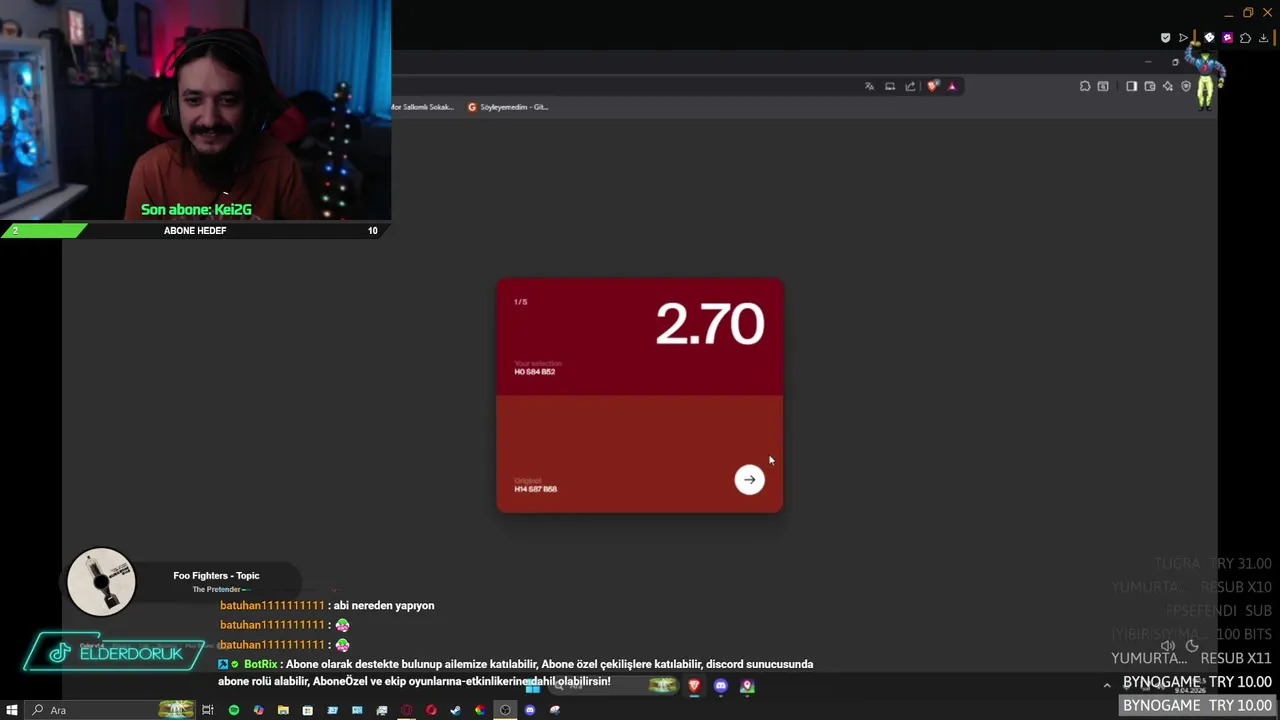The height and width of the screenshot is (720, 1280).
Task: Click the share page icon in address bar
Action: click(x=910, y=86)
